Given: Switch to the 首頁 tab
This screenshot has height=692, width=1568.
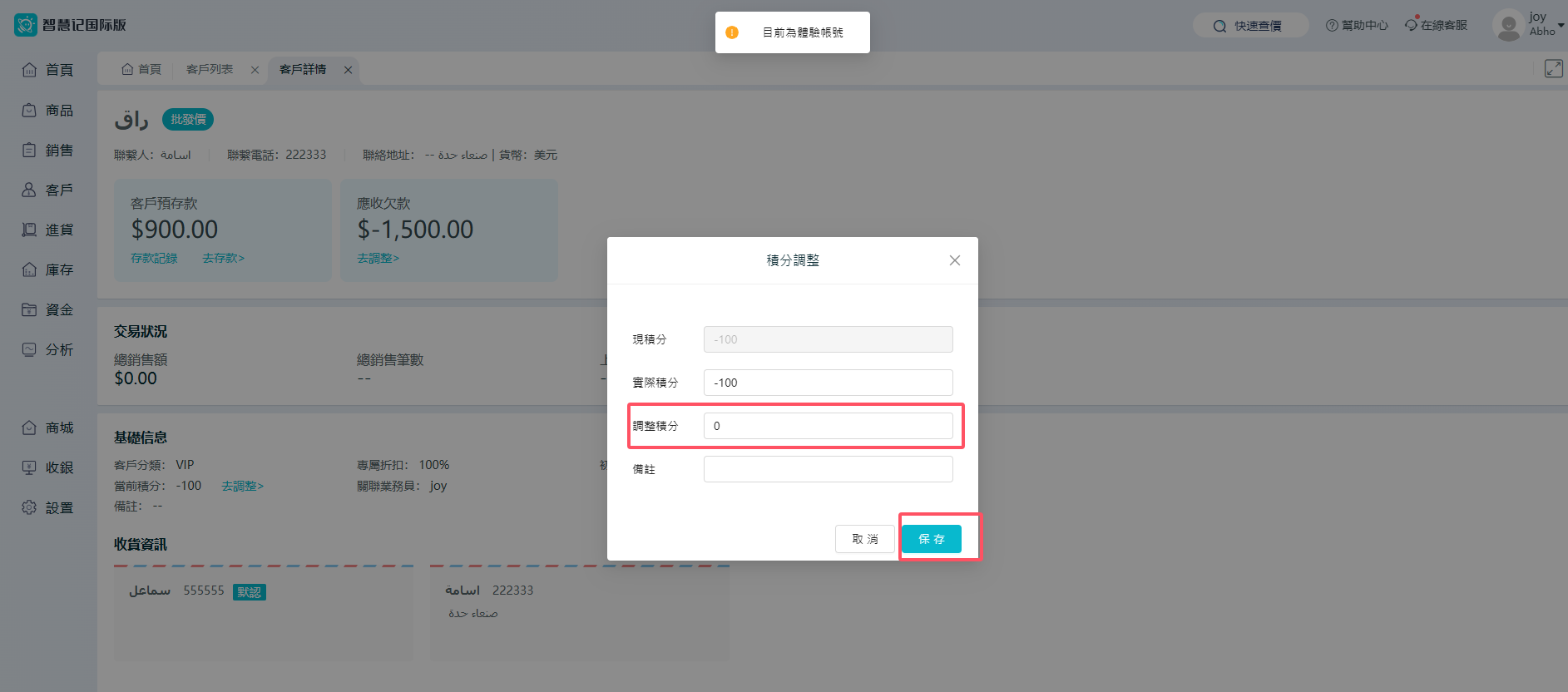Looking at the screenshot, I should [x=141, y=70].
